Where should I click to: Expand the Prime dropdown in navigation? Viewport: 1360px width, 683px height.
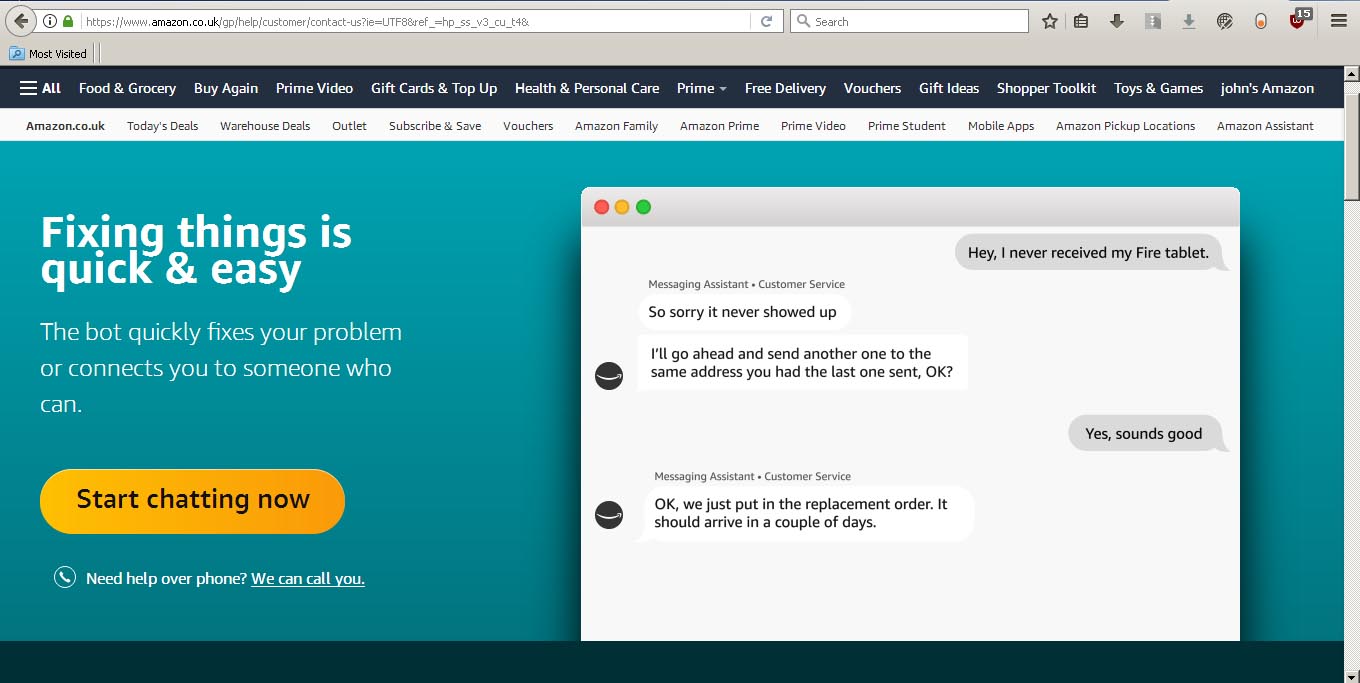(x=702, y=88)
